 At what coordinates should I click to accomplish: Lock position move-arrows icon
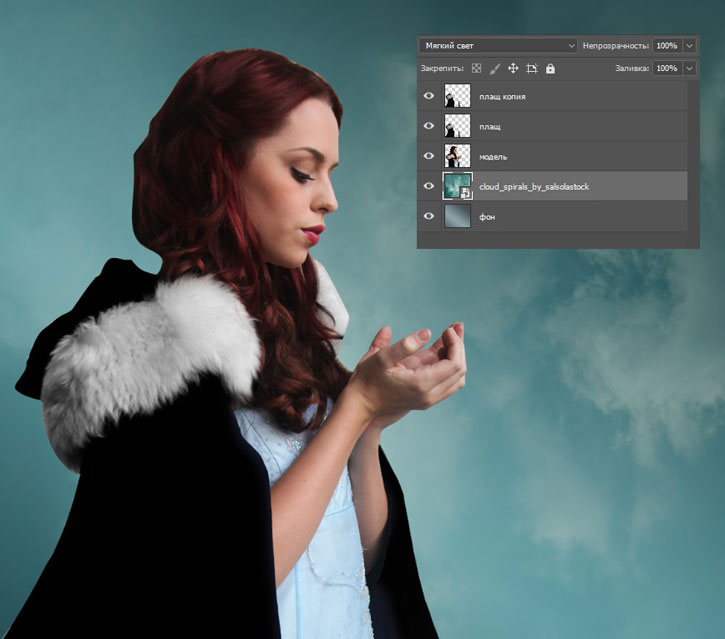click(513, 68)
